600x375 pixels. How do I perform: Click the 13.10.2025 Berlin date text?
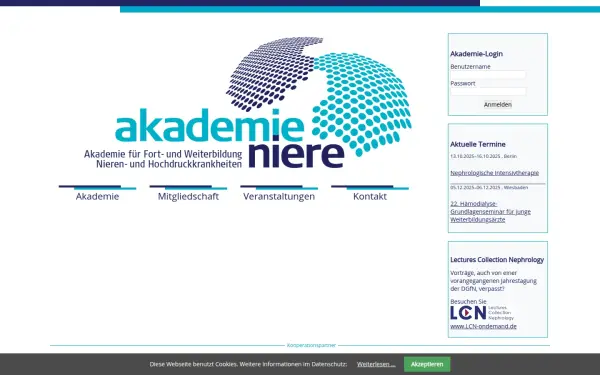coord(483,156)
